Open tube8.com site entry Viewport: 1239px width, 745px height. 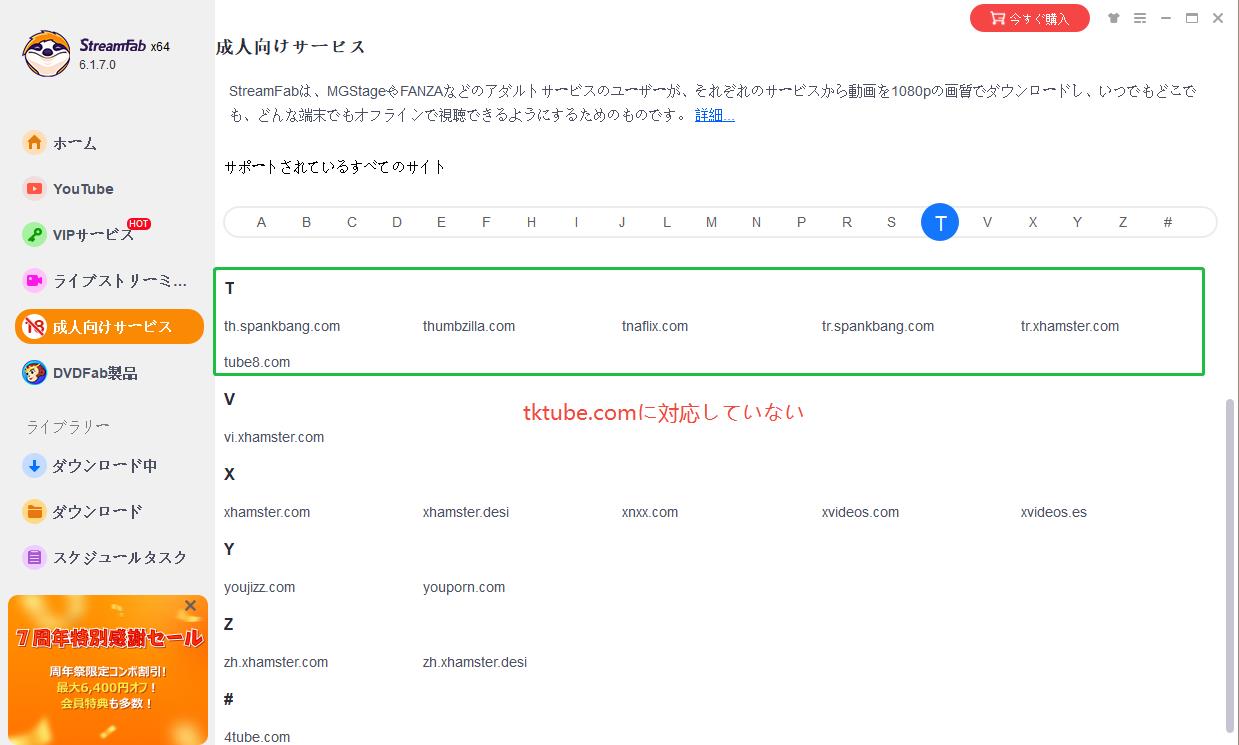pyautogui.click(x=257, y=362)
